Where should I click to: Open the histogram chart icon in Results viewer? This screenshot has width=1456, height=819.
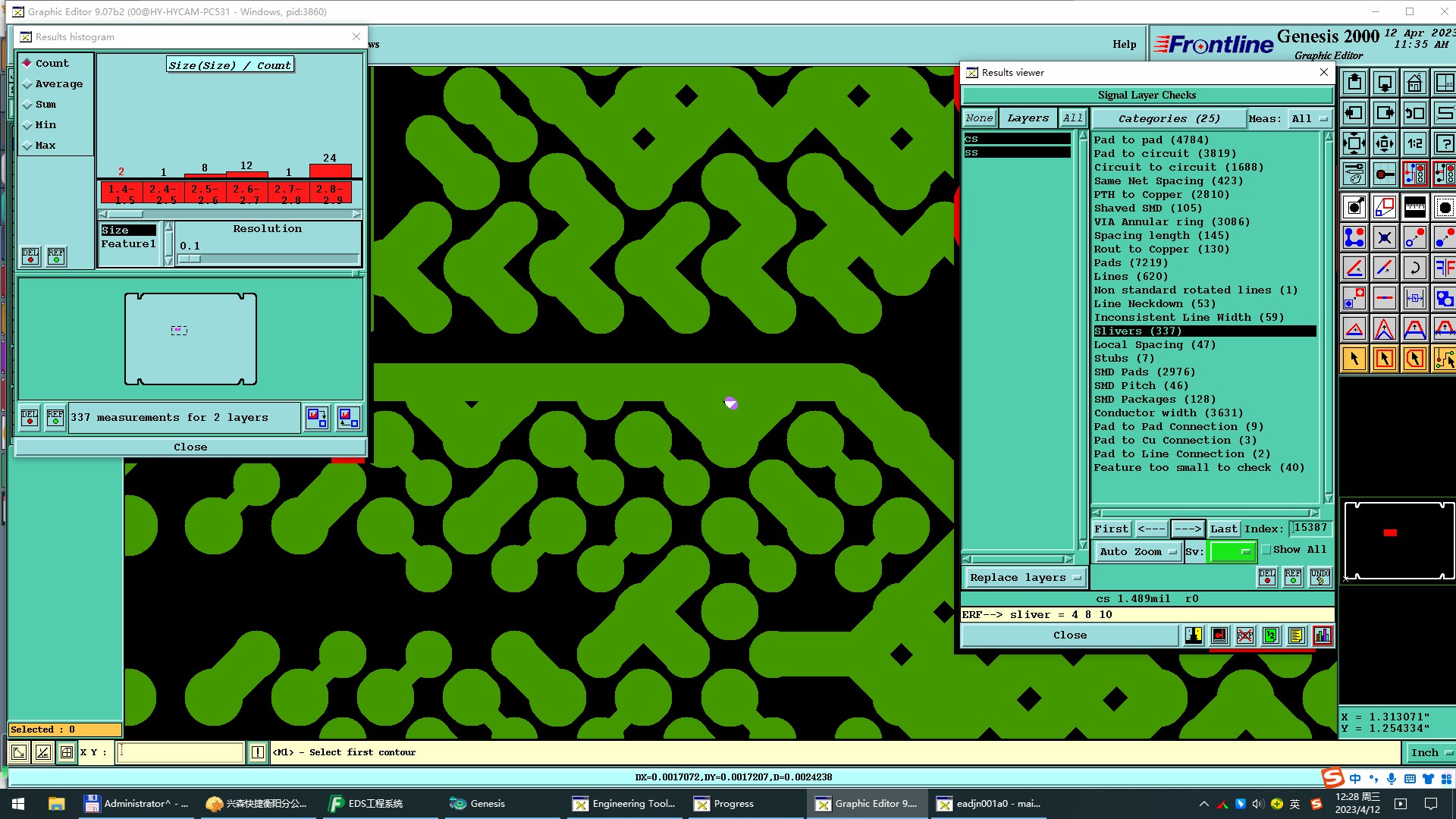click(1322, 635)
